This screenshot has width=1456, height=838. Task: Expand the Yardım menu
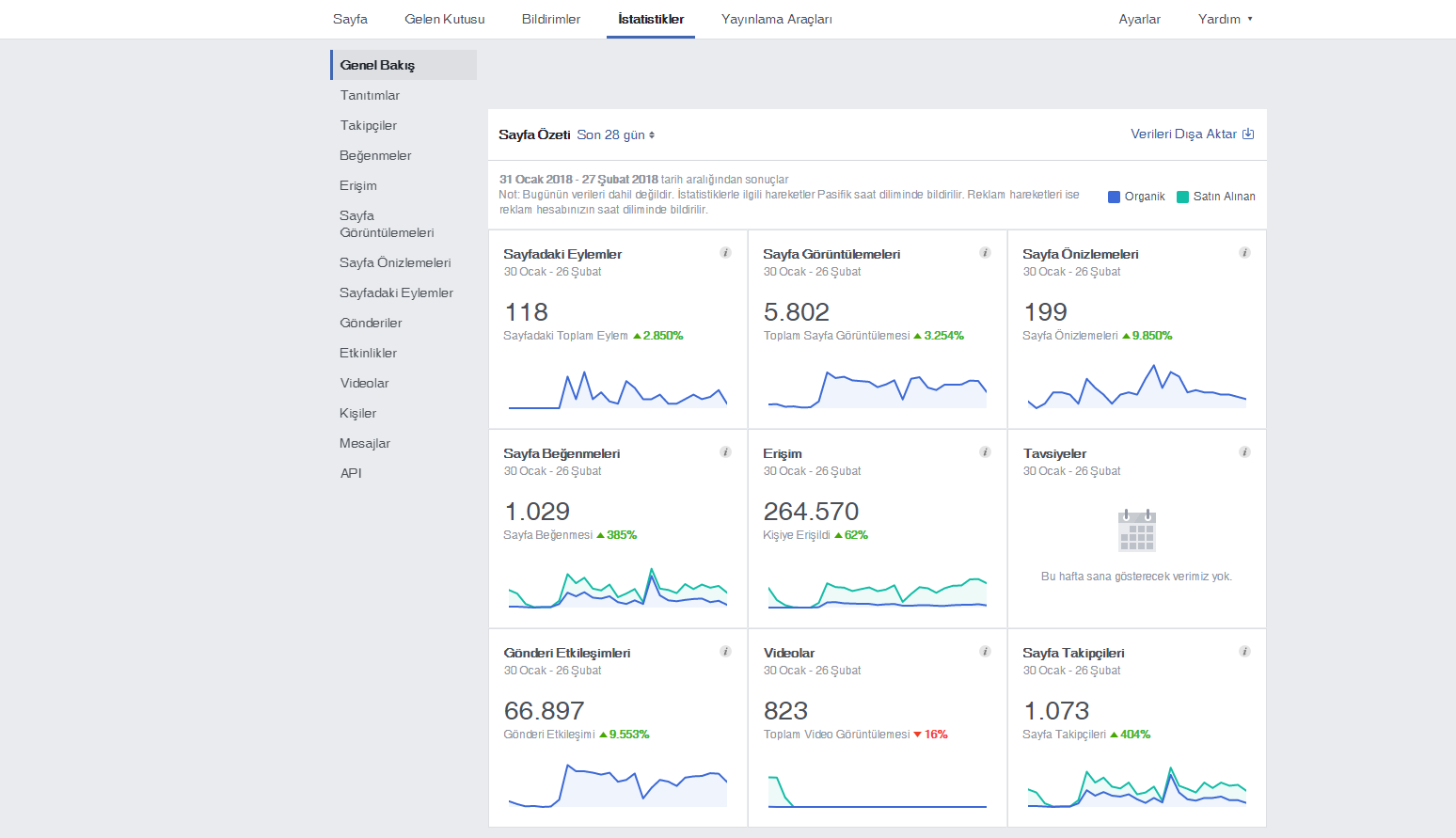(x=1225, y=19)
